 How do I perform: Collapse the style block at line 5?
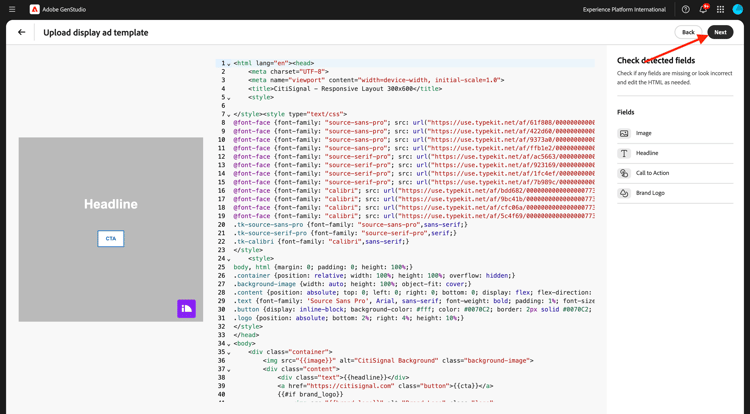pos(229,98)
